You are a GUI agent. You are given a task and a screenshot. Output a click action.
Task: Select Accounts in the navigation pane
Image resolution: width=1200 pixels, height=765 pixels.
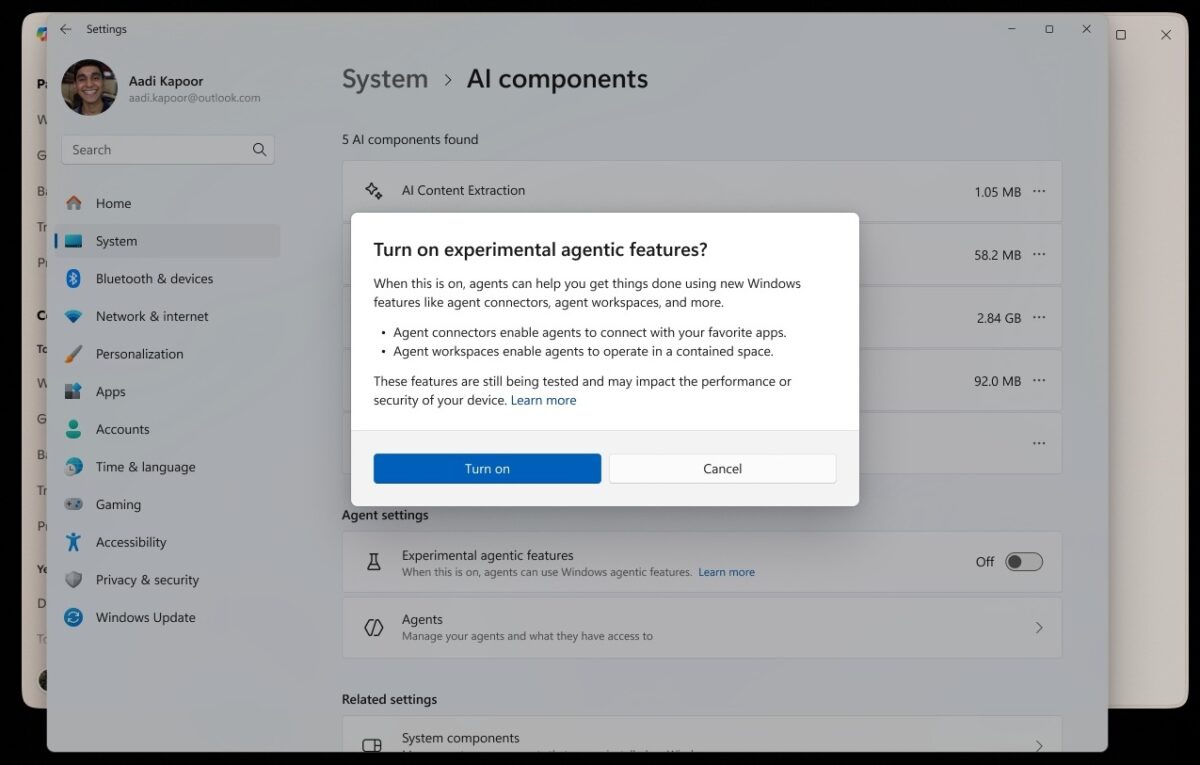click(x=122, y=429)
